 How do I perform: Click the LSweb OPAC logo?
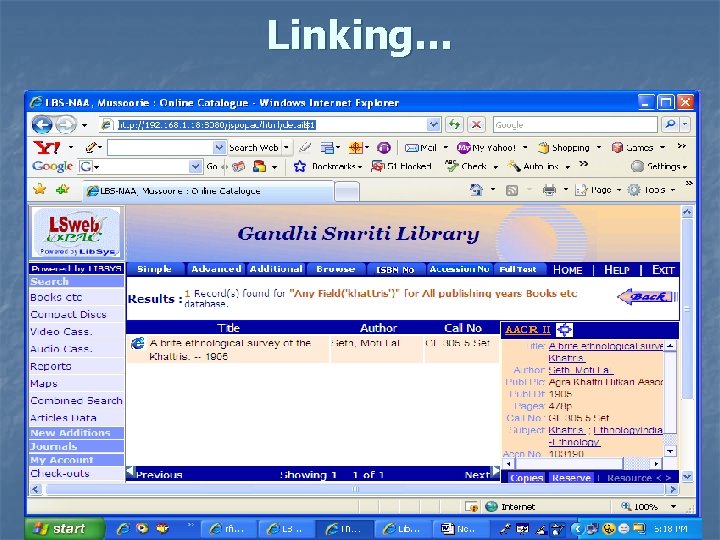pos(77,232)
